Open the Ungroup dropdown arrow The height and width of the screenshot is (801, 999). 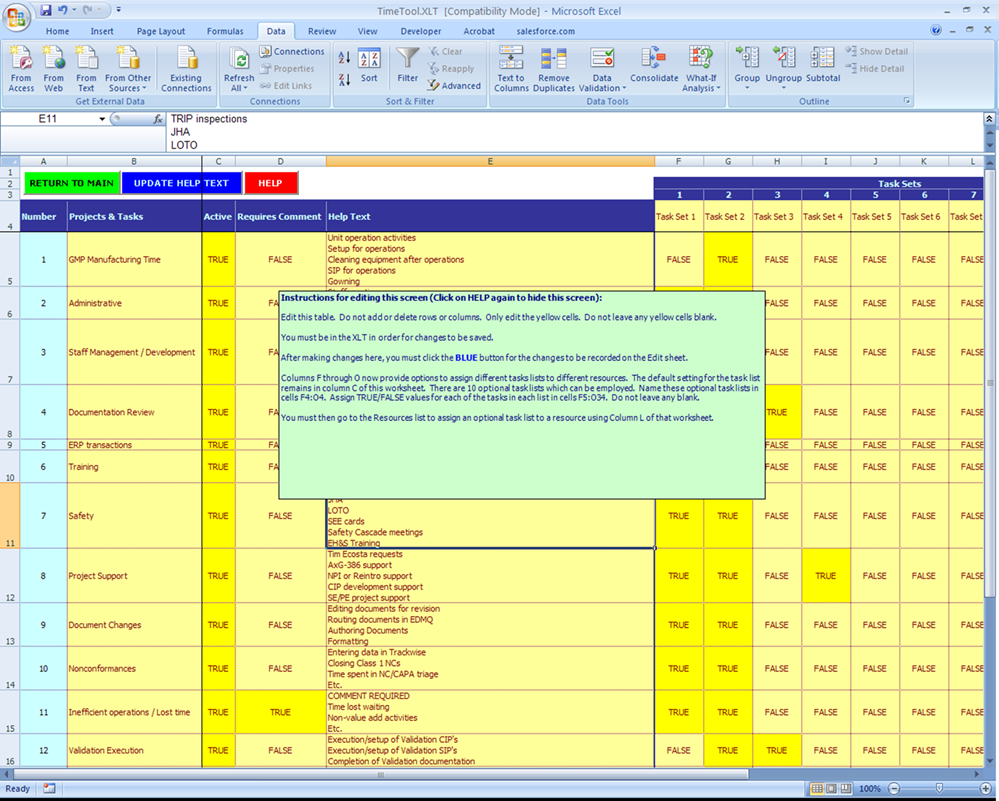(x=784, y=88)
